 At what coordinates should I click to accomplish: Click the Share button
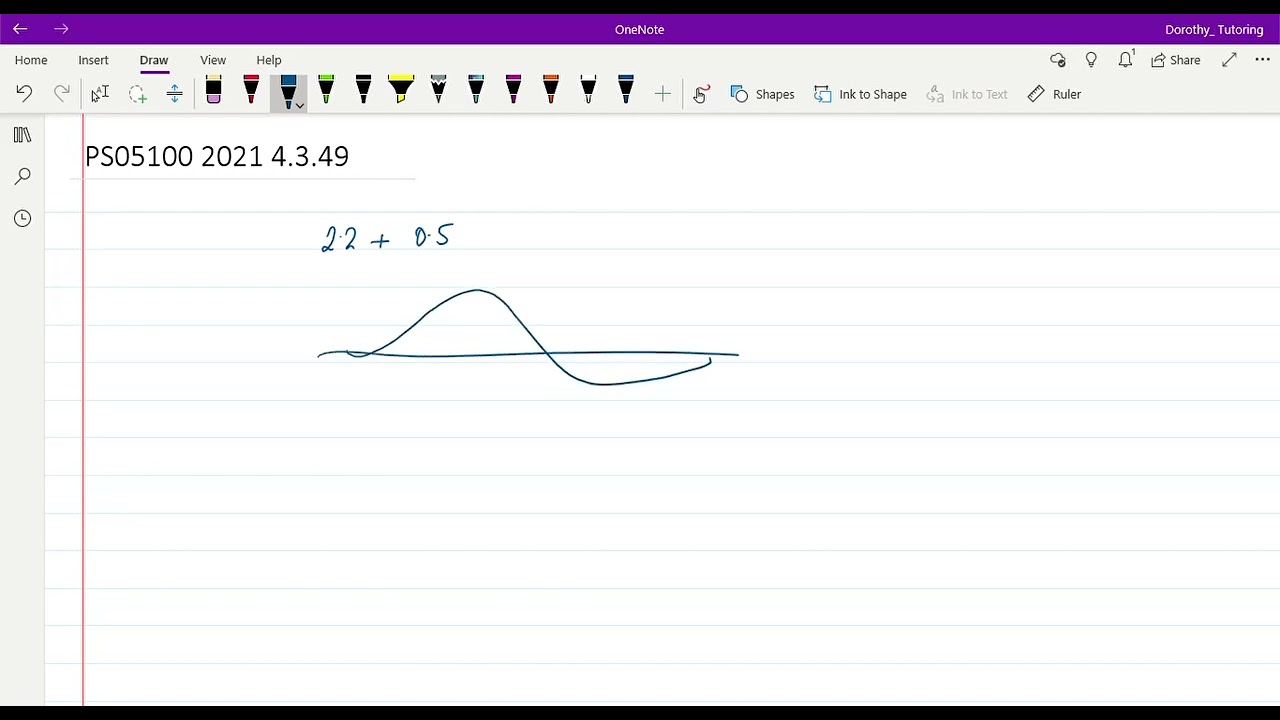(1175, 60)
